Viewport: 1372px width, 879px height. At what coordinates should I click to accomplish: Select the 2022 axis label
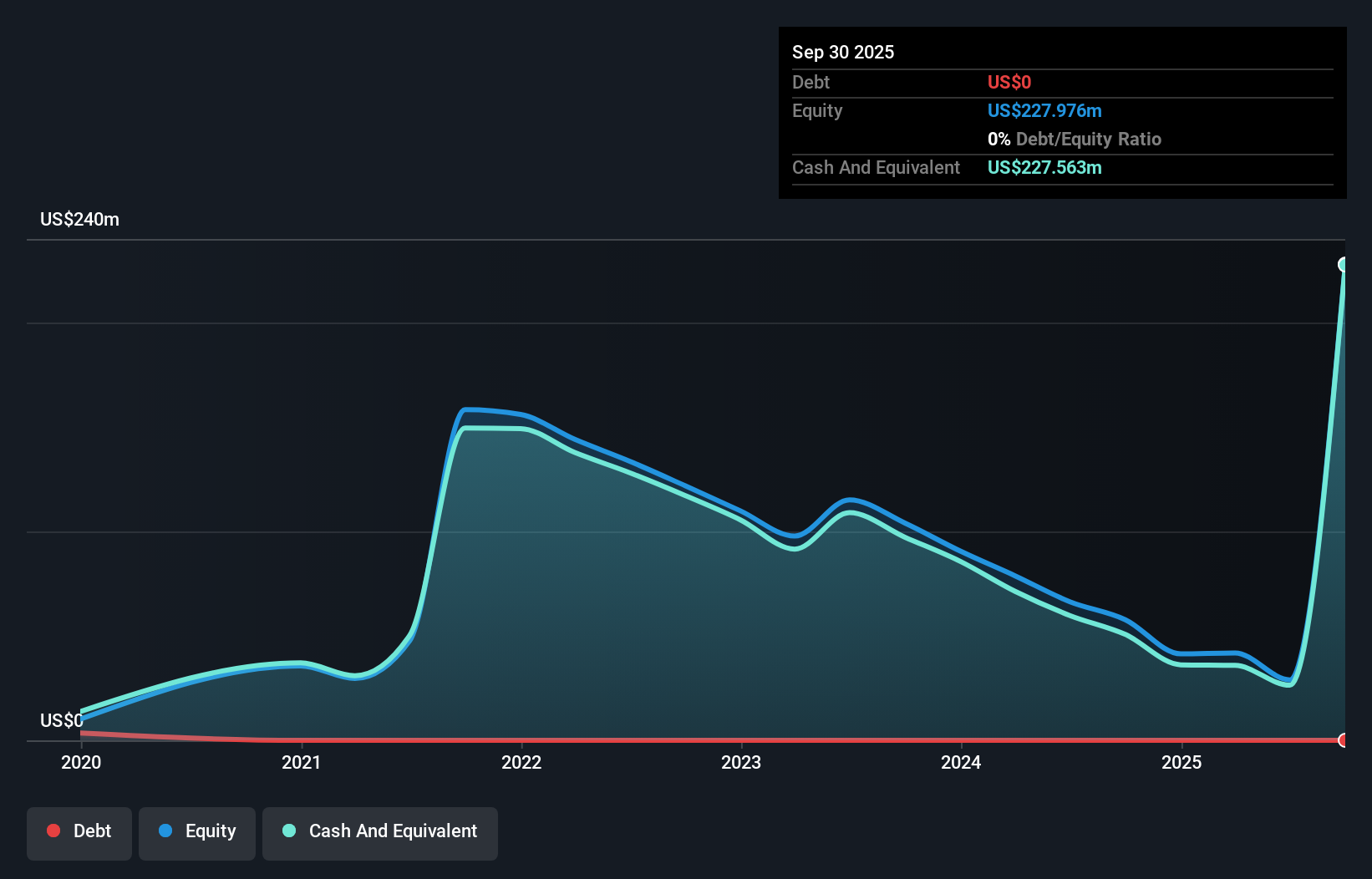tap(522, 762)
